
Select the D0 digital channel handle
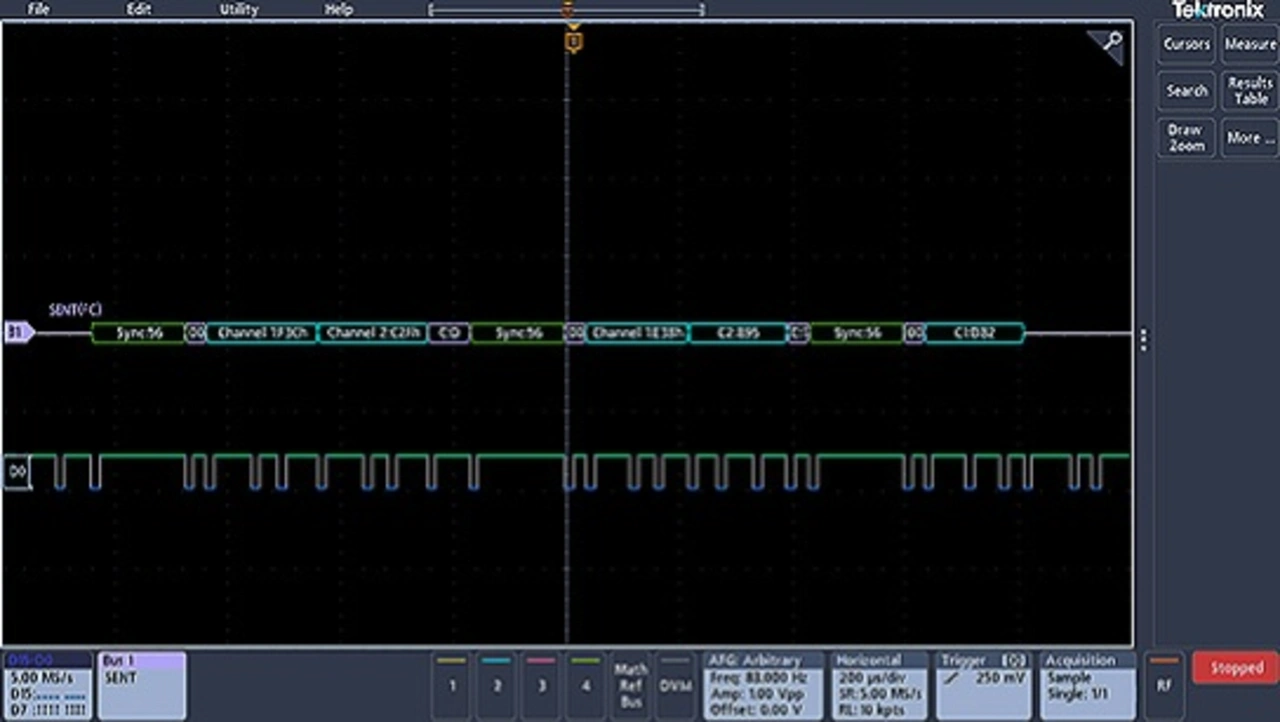point(18,471)
